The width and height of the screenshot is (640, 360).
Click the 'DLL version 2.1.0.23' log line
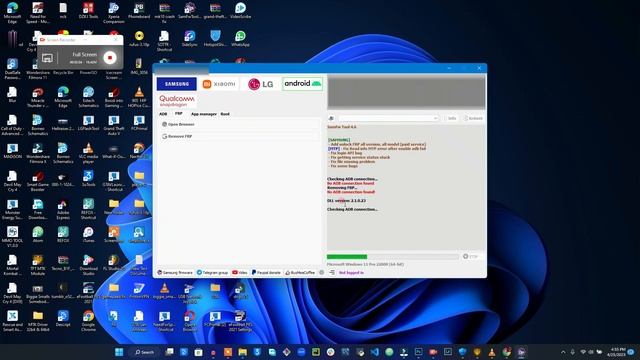[x=346, y=201]
